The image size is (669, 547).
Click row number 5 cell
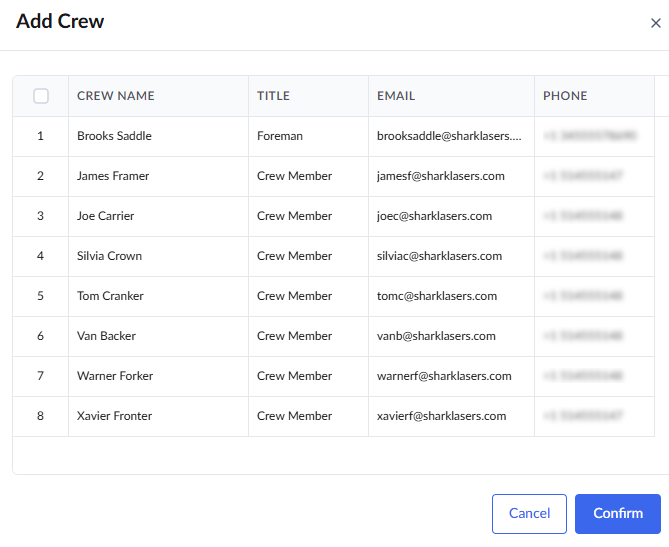[x=41, y=296]
